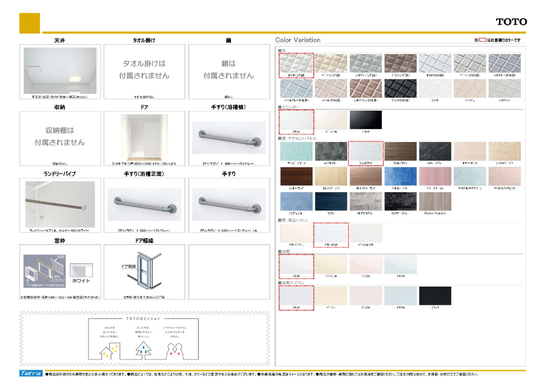Click the TOTO logo at top right
This screenshot has width=540, height=381.
(x=511, y=22)
